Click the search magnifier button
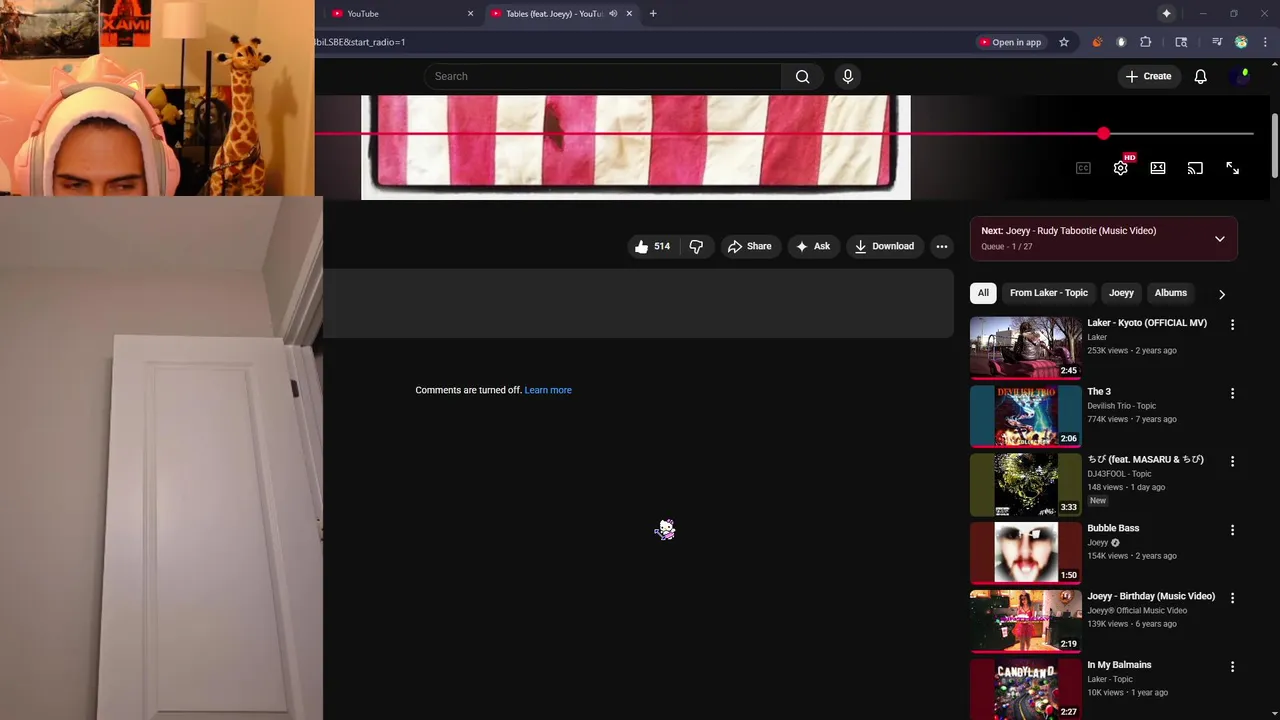Screen dimensions: 1280x720 point(802,76)
